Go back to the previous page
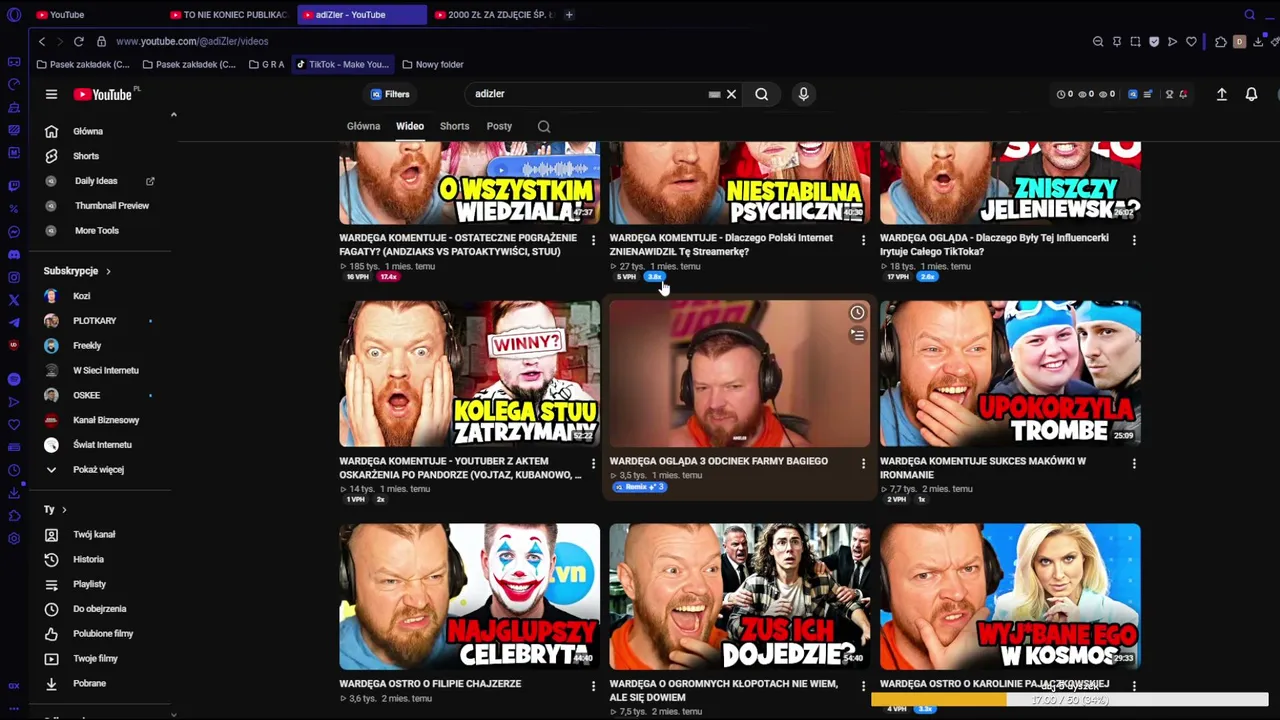 (41, 41)
